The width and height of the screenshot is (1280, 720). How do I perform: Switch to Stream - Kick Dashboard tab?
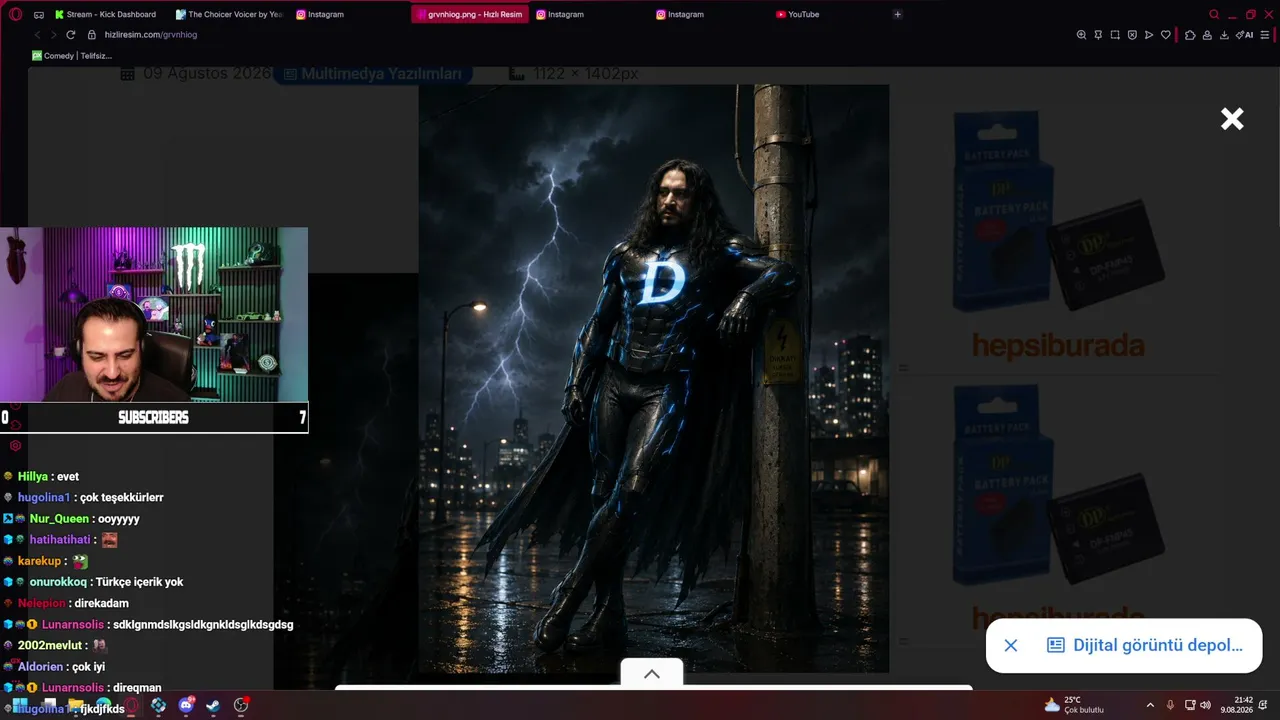click(105, 15)
